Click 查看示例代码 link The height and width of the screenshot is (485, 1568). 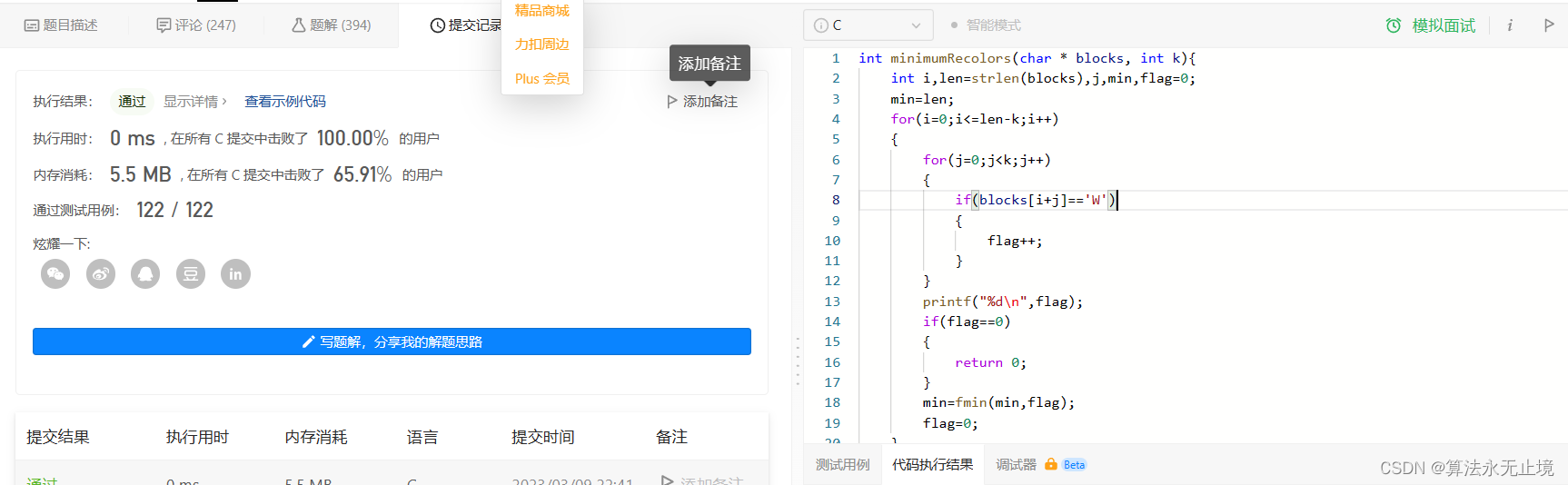click(285, 102)
